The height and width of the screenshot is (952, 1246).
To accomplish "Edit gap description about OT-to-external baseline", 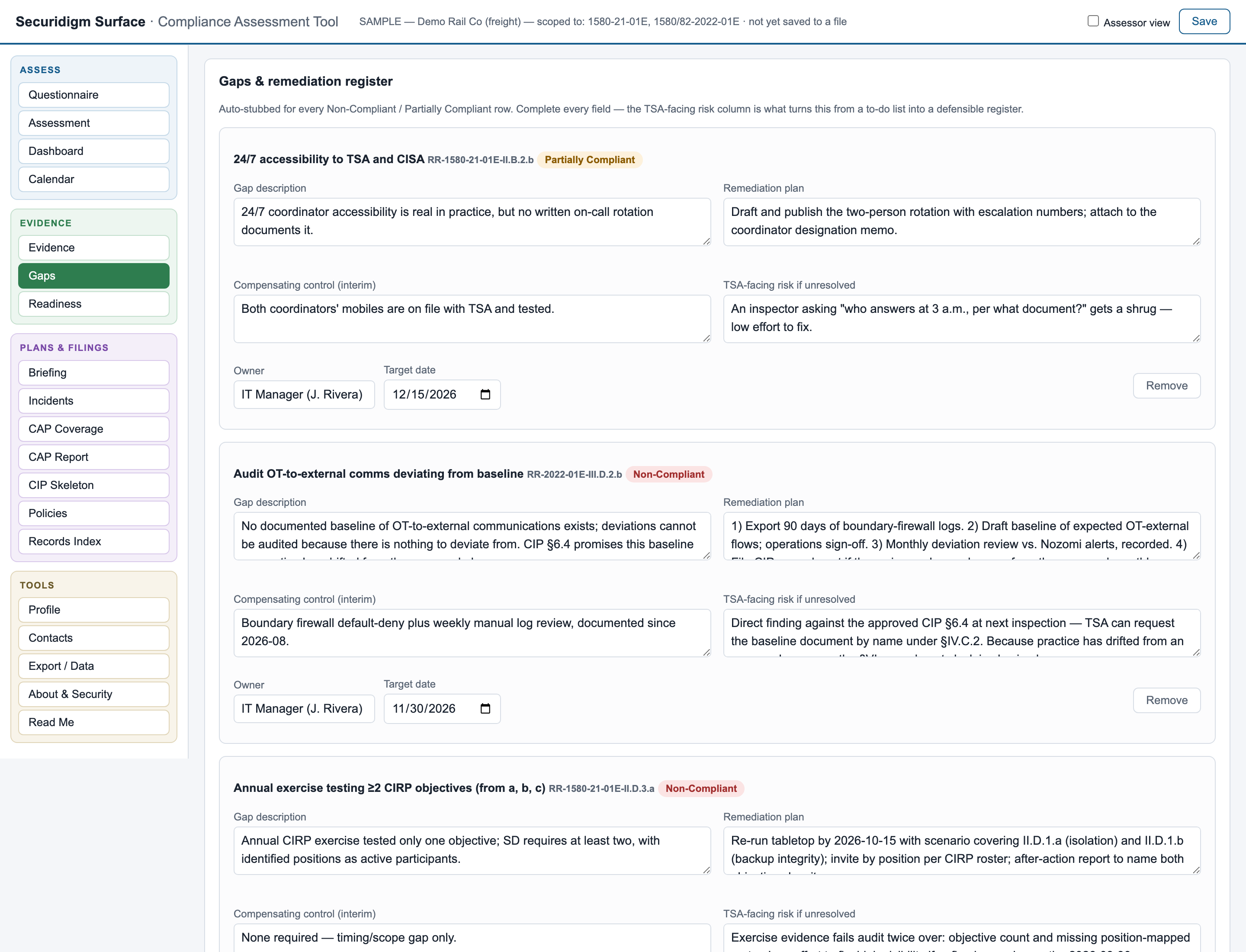I will point(472,536).
